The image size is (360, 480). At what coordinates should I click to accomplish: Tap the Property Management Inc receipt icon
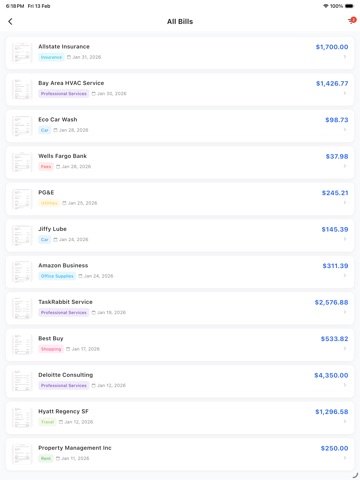[22, 454]
